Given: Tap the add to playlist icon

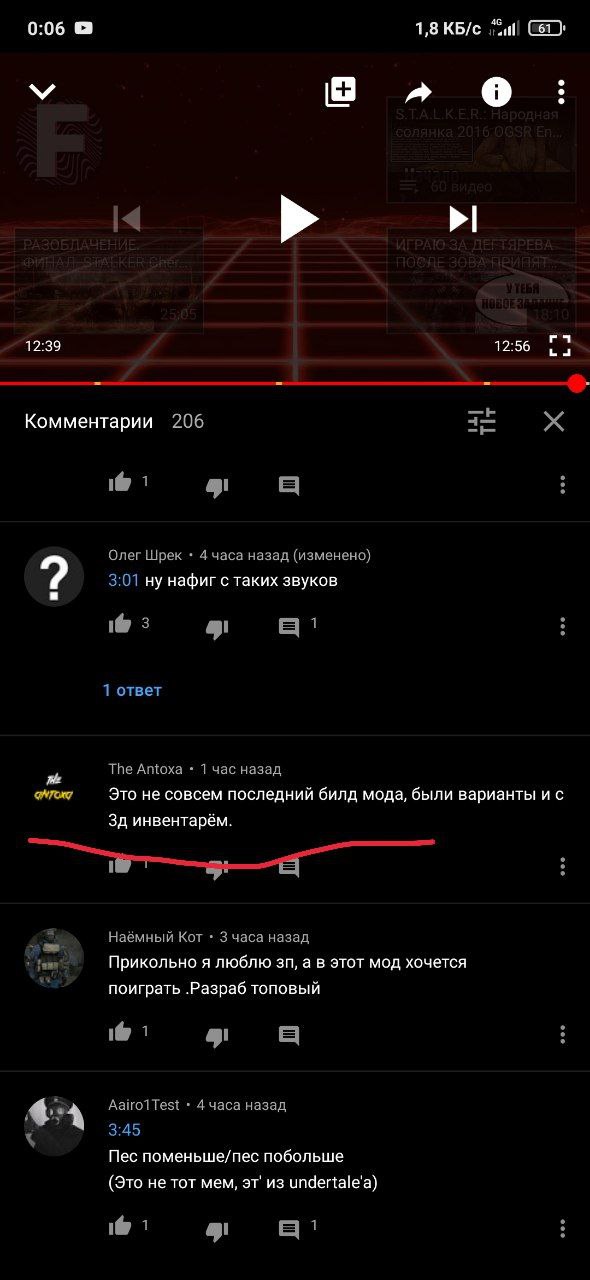Looking at the screenshot, I should [x=340, y=92].
